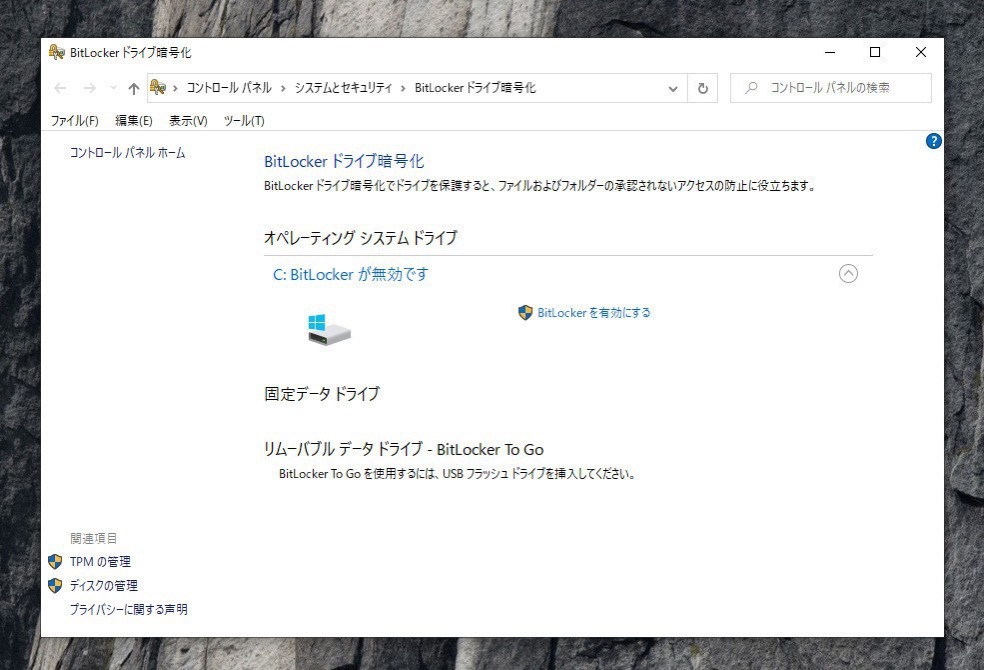Open the 編集(E) menu
The image size is (984, 670).
[134, 120]
